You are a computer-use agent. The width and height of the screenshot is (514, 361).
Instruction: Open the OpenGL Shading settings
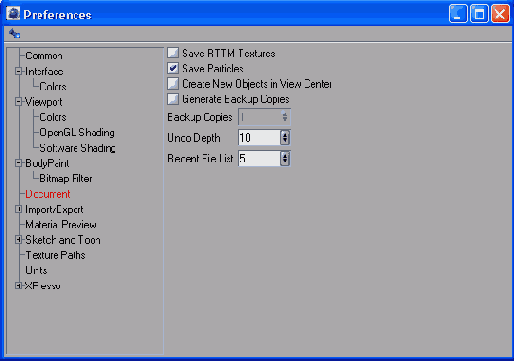[x=77, y=132]
